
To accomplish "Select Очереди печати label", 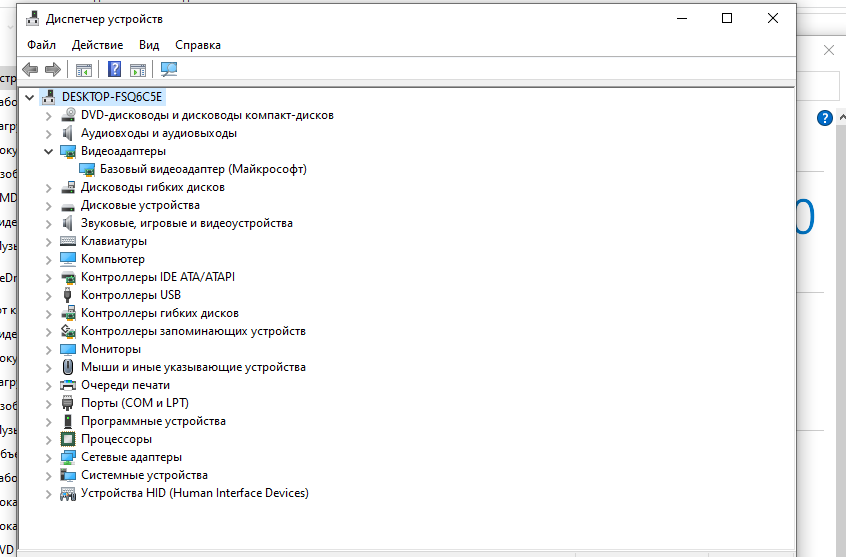I will point(125,385).
